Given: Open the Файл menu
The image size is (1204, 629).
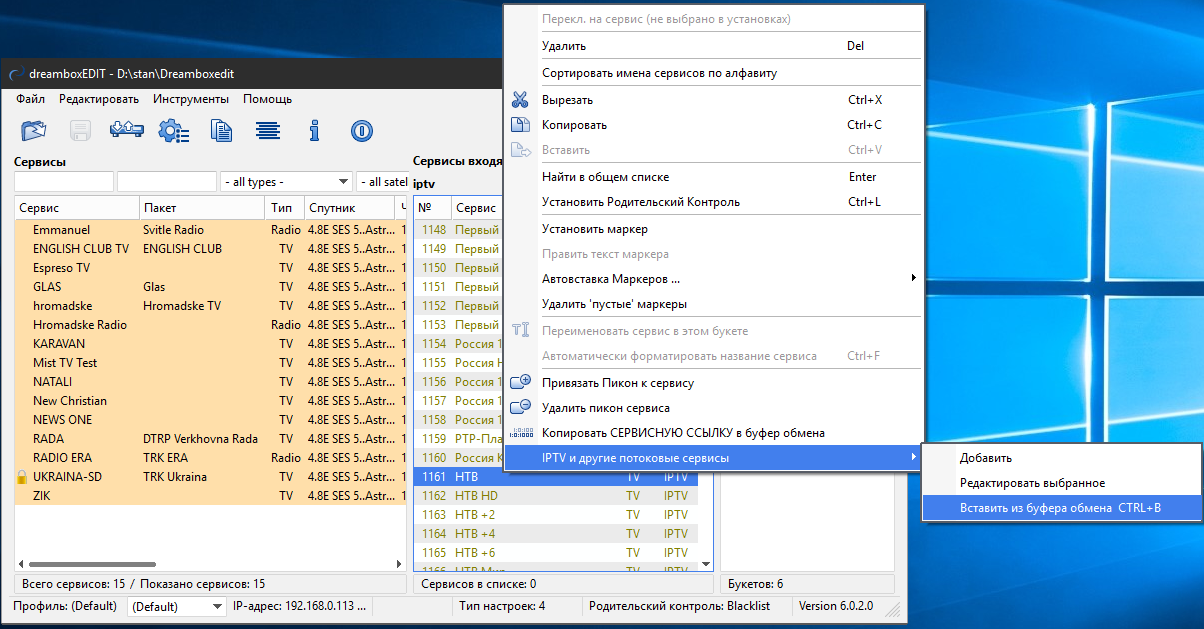Looking at the screenshot, I should pyautogui.click(x=30, y=99).
